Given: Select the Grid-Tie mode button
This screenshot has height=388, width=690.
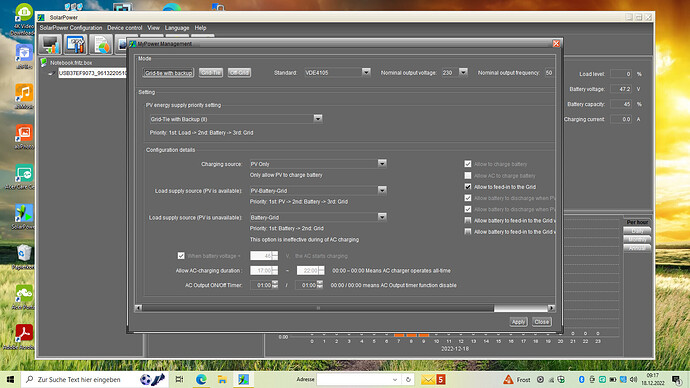Looking at the screenshot, I should pos(210,73).
